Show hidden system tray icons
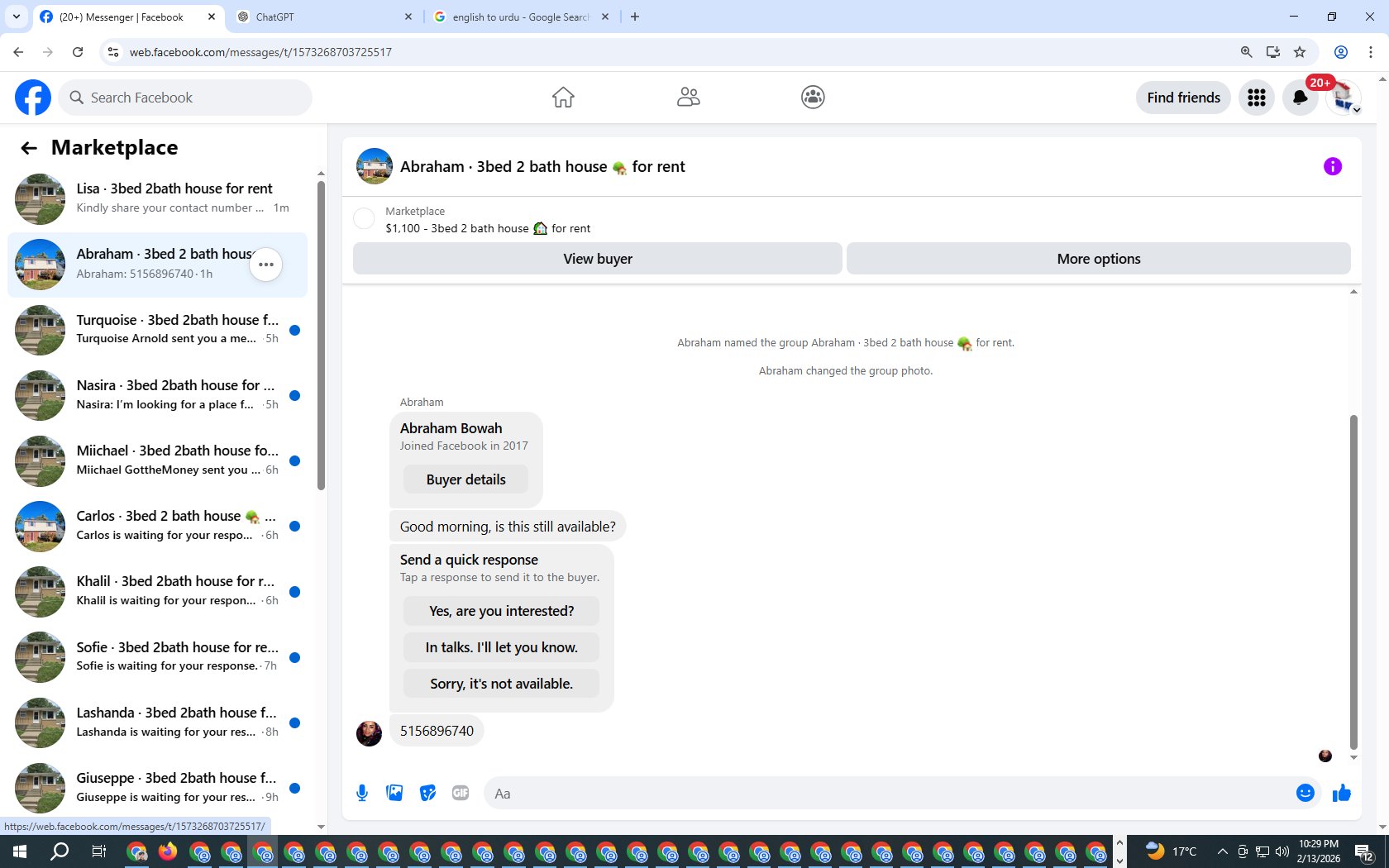Screen dimensions: 1389x868 [x=1222, y=851]
